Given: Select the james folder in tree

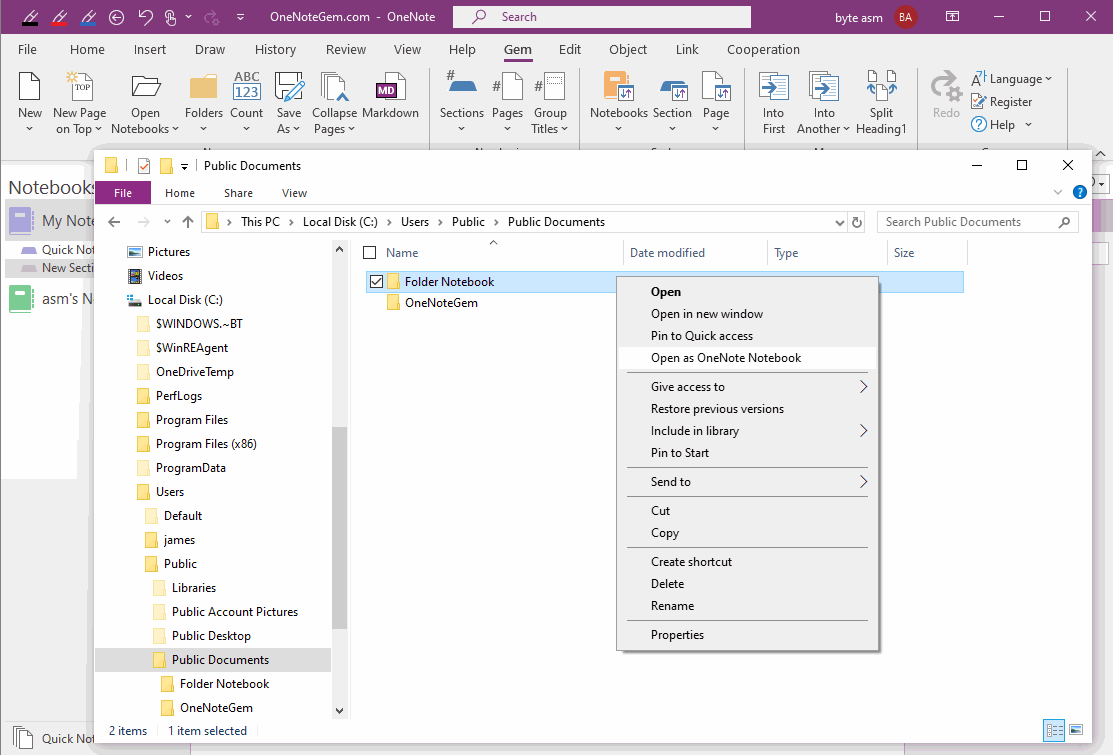Looking at the screenshot, I should pyautogui.click(x=179, y=540).
